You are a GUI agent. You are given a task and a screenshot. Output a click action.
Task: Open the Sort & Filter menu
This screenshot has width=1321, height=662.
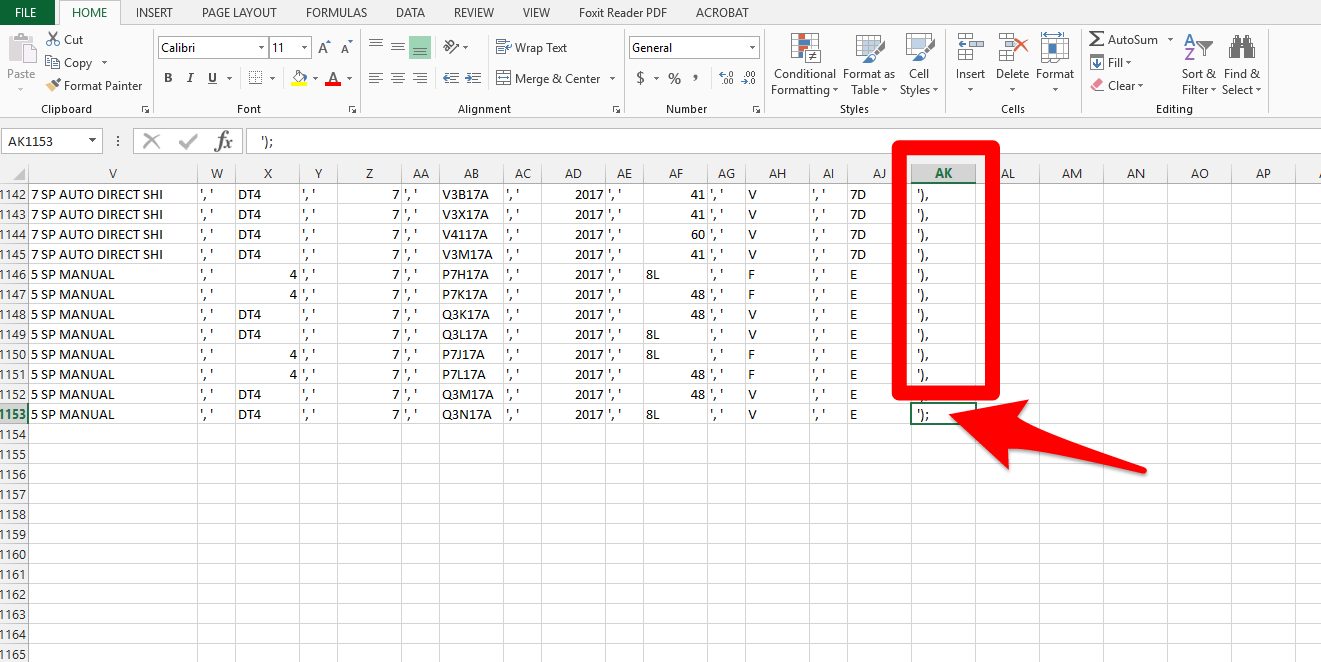coord(1197,65)
